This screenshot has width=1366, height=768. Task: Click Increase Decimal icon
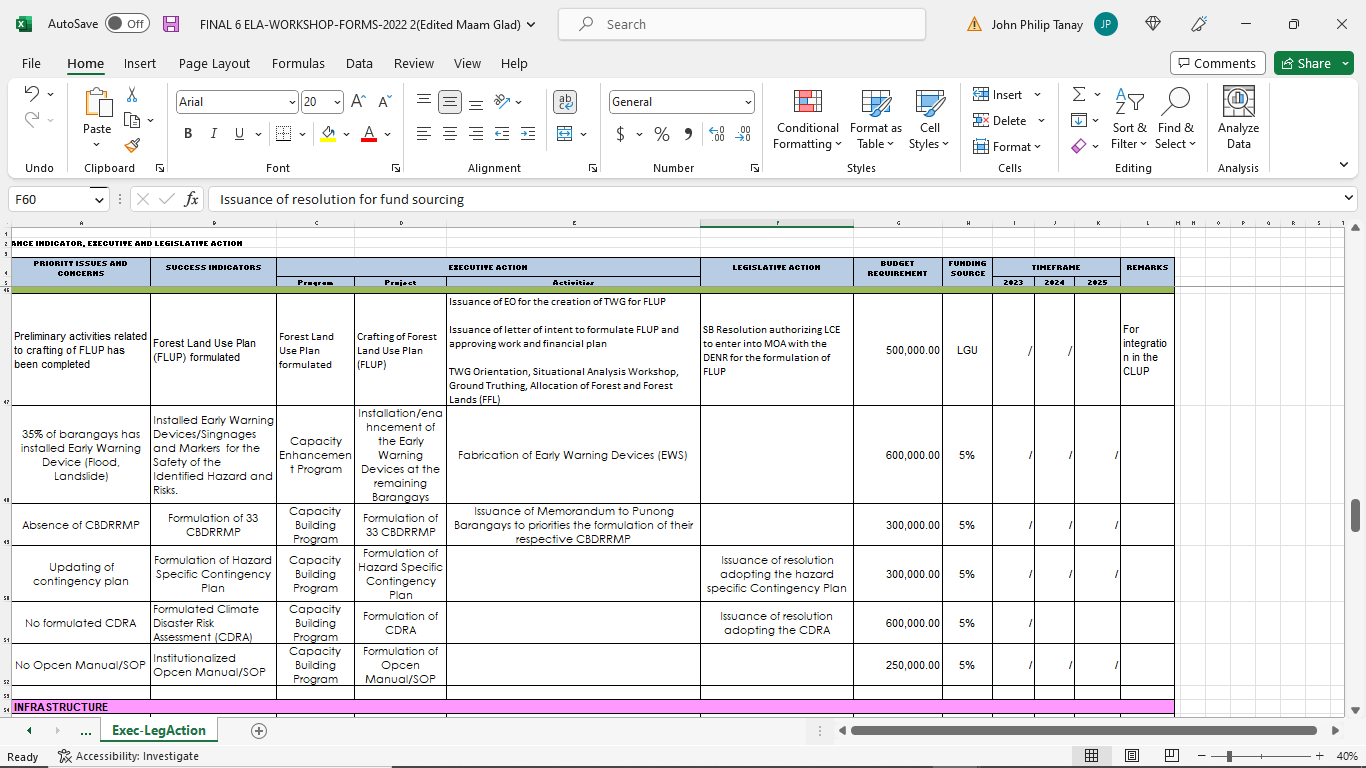click(716, 134)
